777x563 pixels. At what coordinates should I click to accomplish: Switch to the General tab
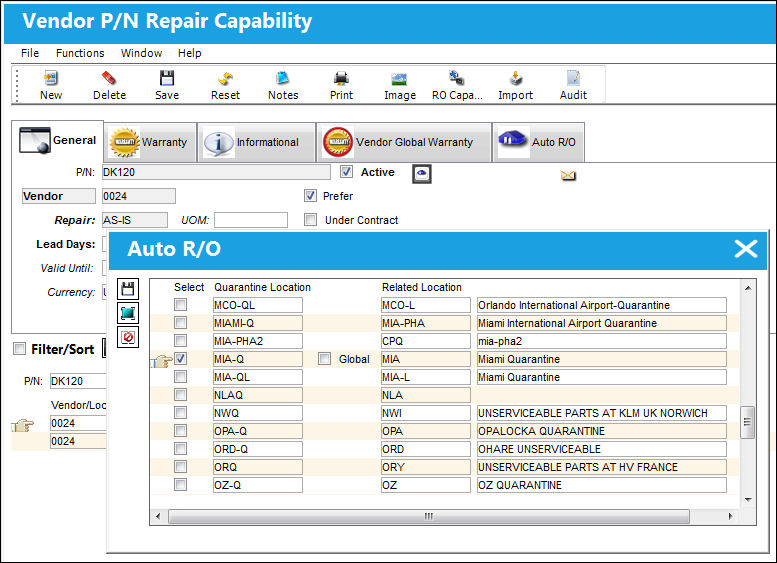point(57,141)
